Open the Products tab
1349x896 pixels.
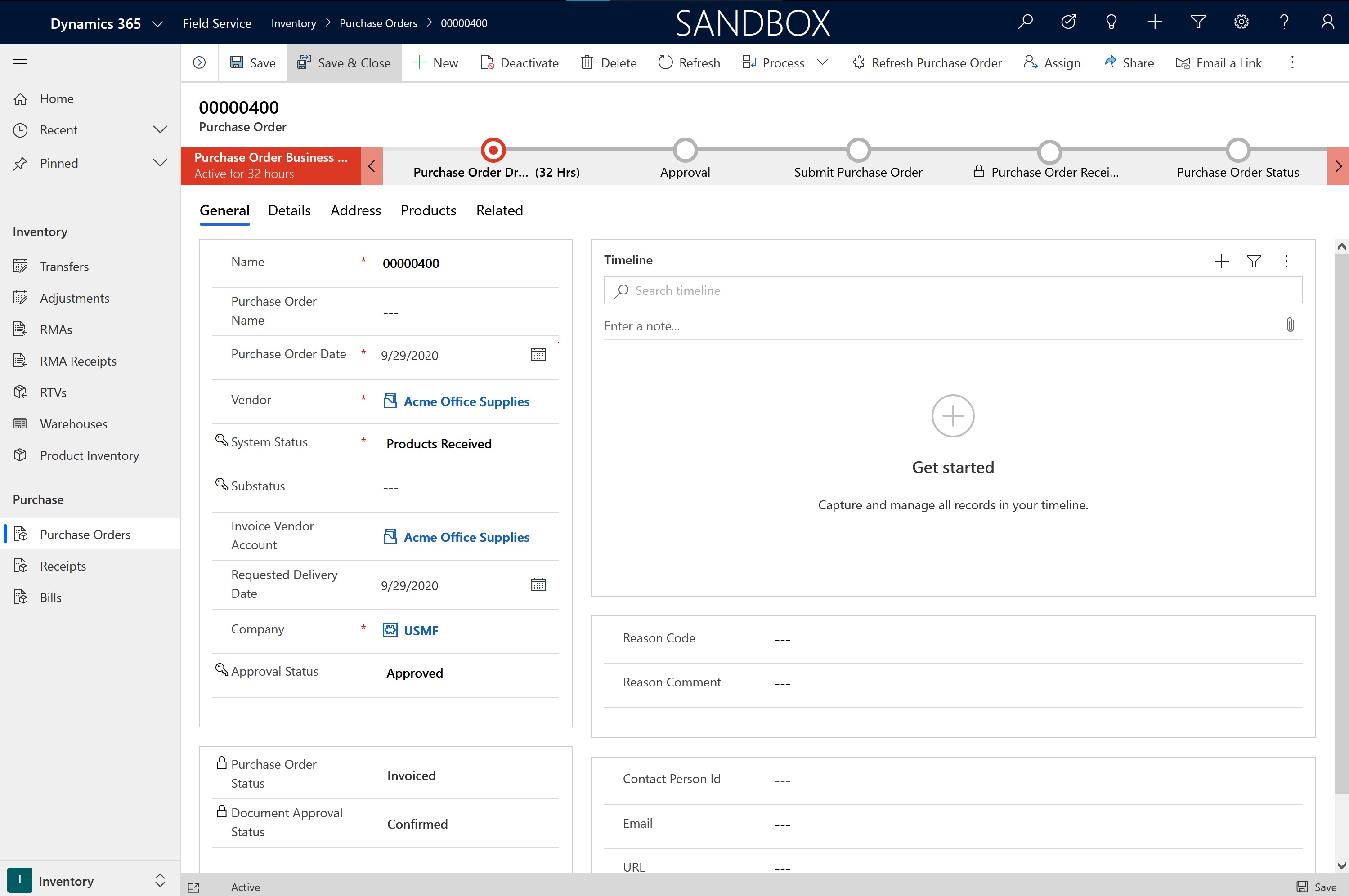(428, 210)
